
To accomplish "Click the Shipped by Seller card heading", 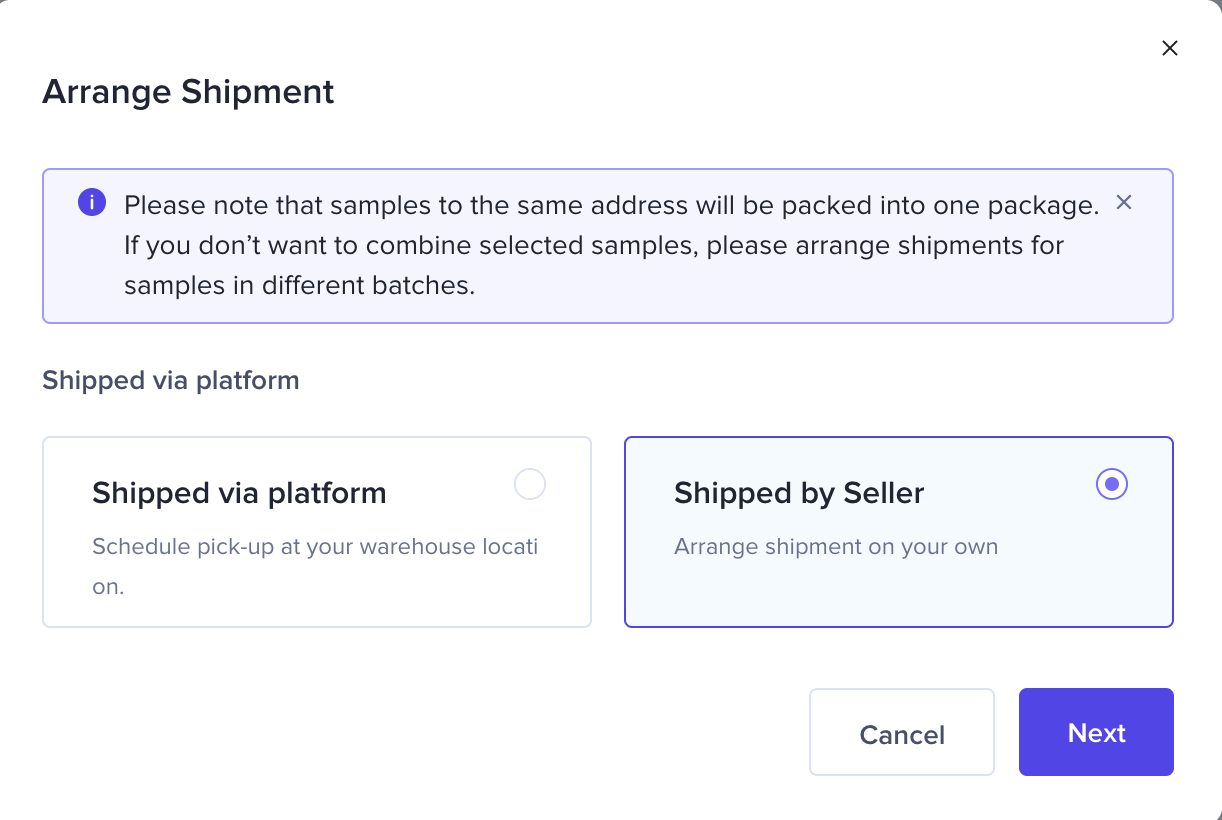I will pos(799,492).
